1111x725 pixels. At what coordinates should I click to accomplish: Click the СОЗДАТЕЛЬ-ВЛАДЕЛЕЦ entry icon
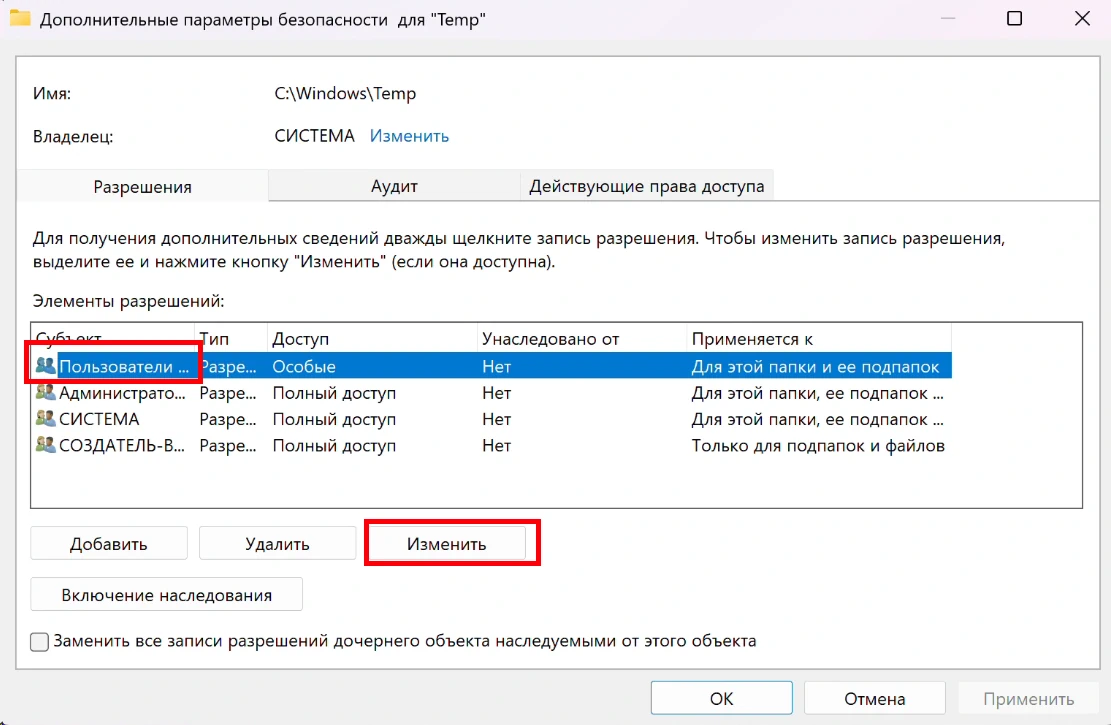click(x=45, y=445)
